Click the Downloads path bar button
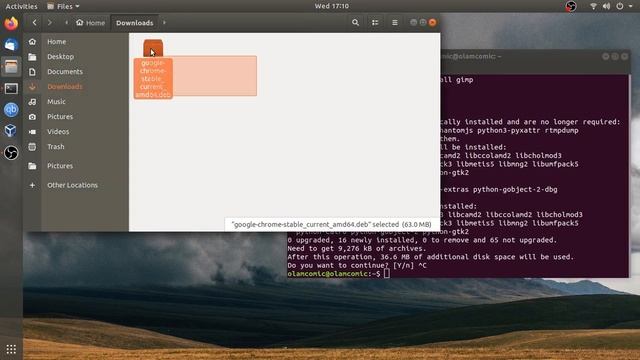The image size is (640, 360). click(x=134, y=23)
